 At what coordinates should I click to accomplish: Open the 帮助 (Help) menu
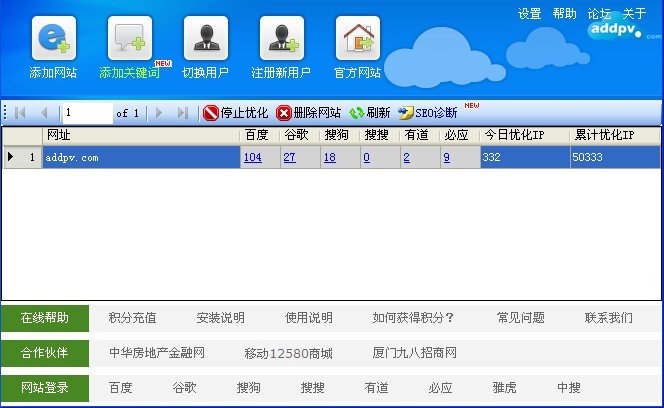[x=564, y=14]
